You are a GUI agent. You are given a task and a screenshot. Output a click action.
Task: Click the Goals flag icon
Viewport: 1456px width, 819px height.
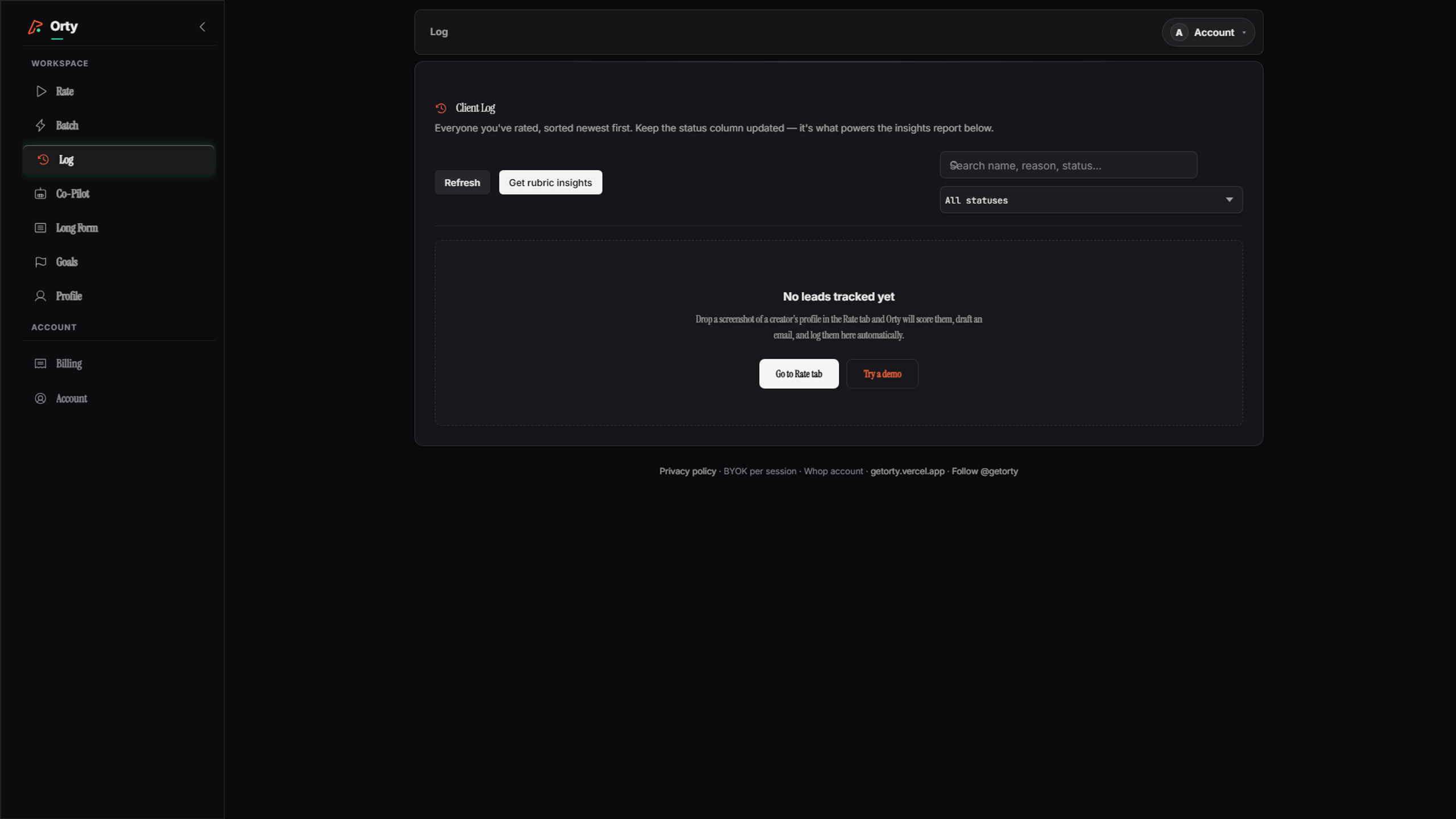pyautogui.click(x=40, y=262)
